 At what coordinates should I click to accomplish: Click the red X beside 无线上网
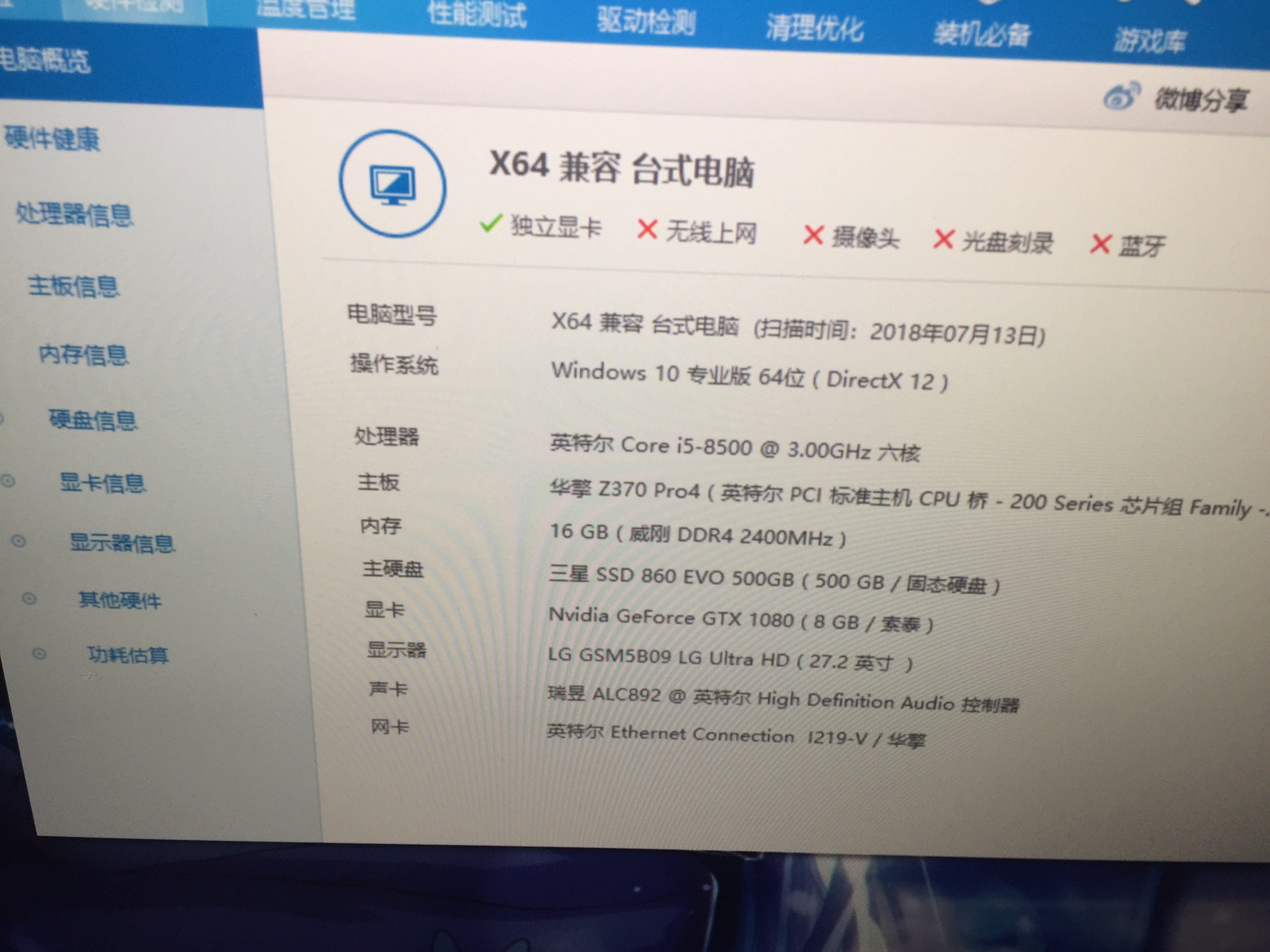click(x=647, y=229)
